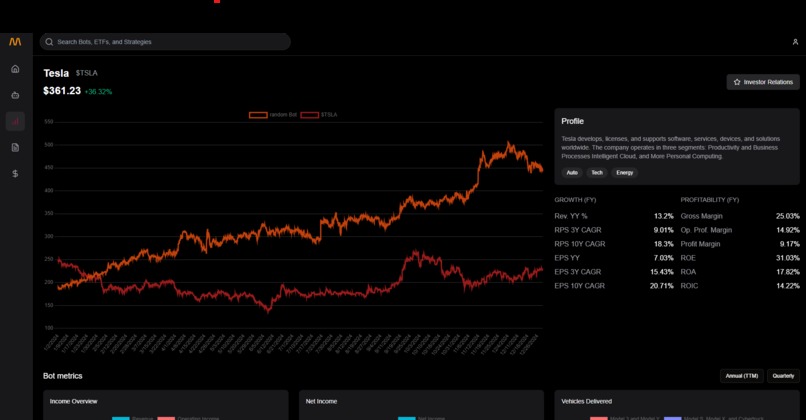This screenshot has height=420, width=806.
Task: Click the 31.03% ROE value
Action: tap(787, 258)
